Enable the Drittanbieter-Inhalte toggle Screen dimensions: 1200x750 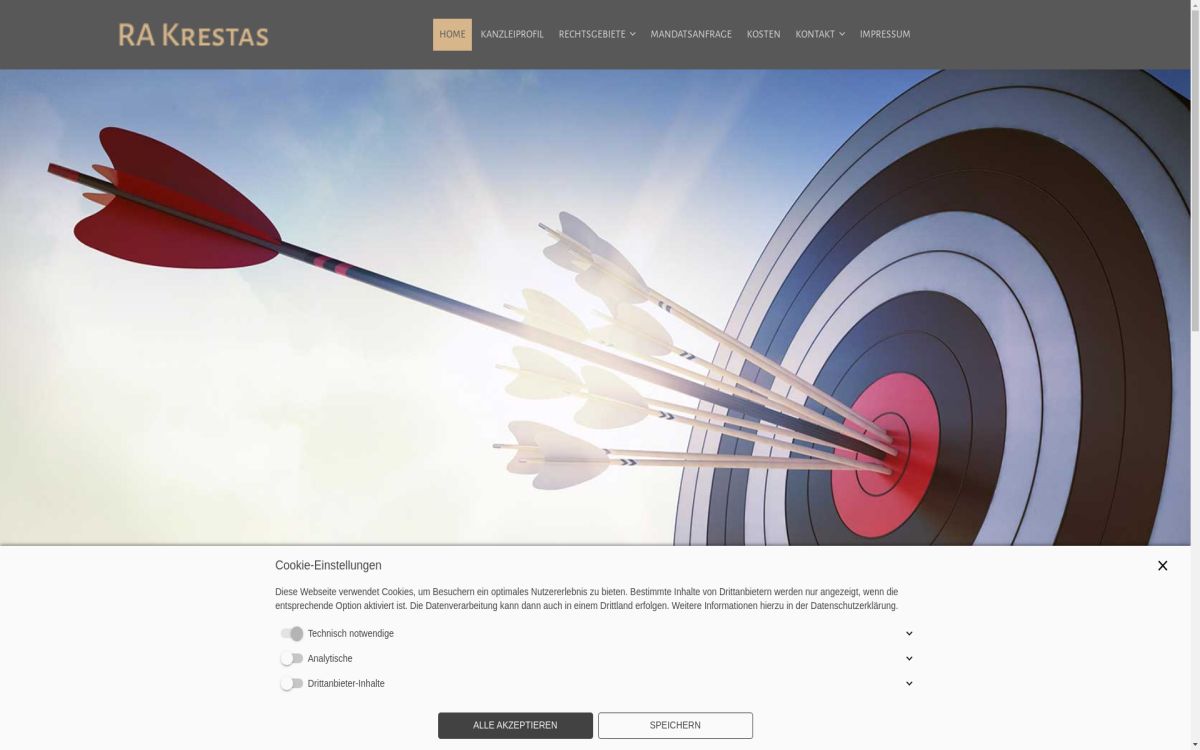click(293, 683)
